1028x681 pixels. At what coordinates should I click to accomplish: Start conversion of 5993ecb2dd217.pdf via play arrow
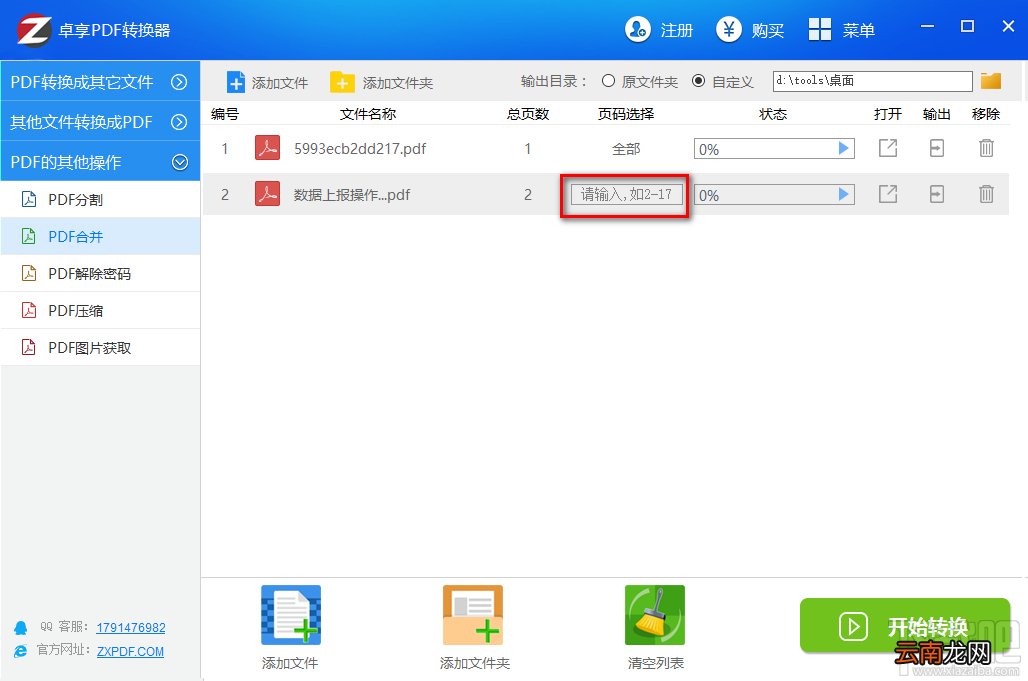844,149
